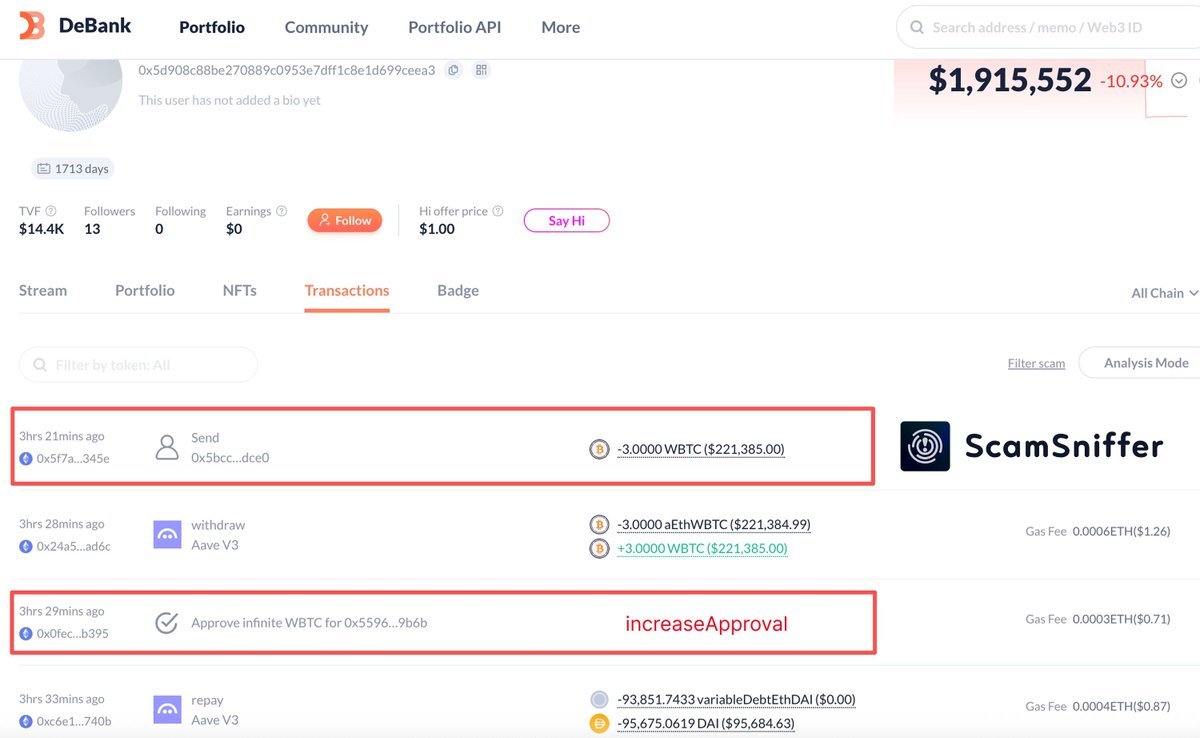Toggle the Filter scam option
The image size is (1200, 738).
point(1036,363)
